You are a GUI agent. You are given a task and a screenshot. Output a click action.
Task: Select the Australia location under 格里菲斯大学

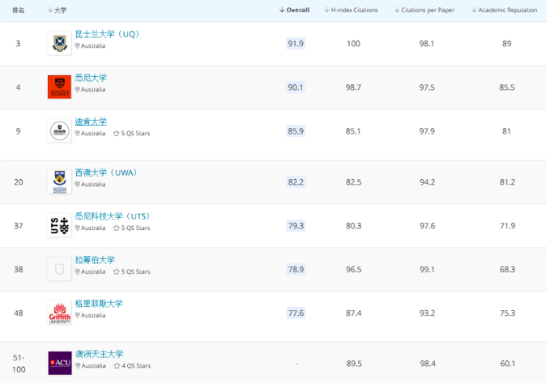coord(90,315)
